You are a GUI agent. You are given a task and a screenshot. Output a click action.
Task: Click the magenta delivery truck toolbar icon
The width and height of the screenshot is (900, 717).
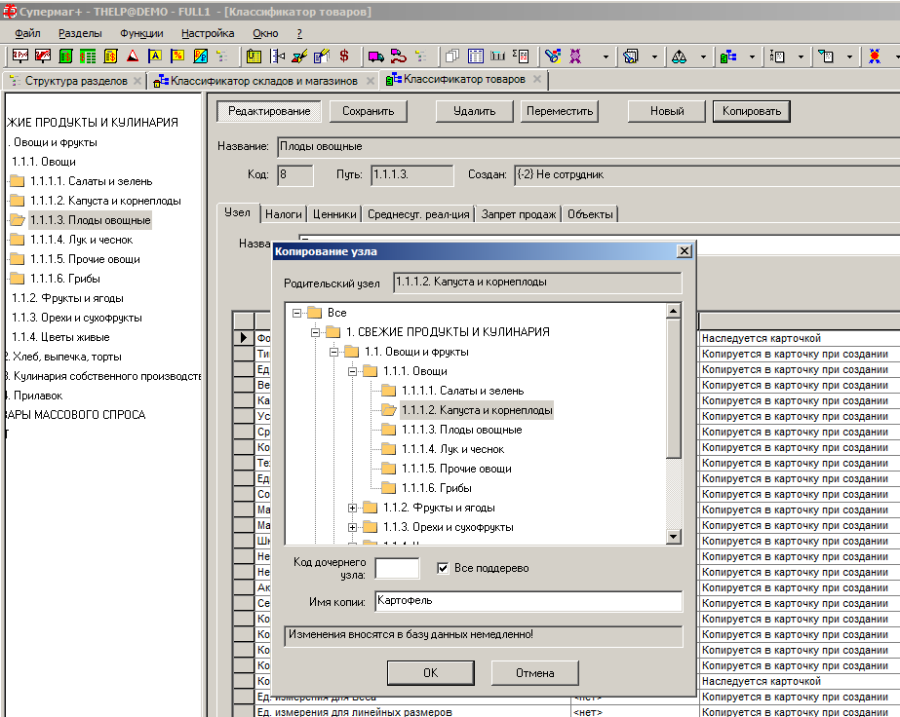pos(376,56)
